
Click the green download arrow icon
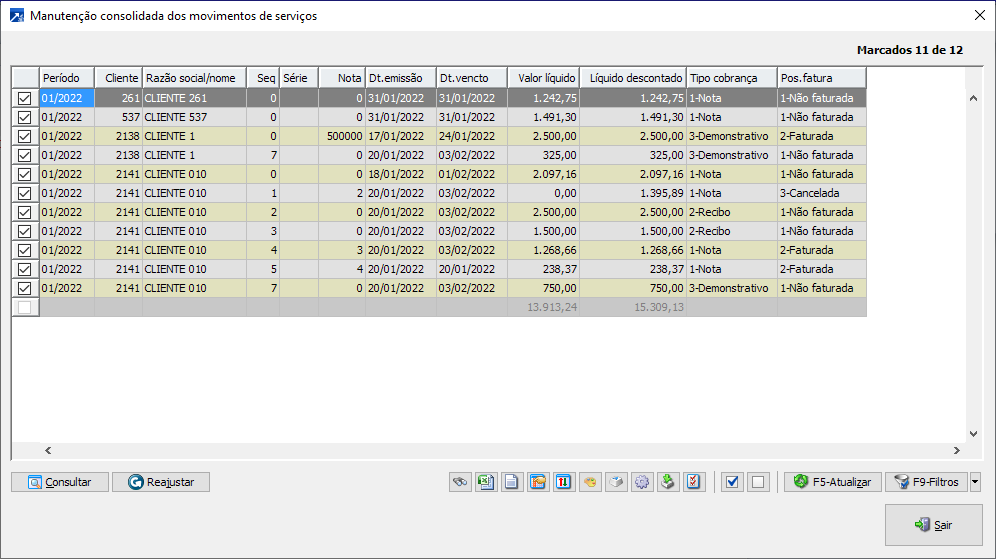coord(668,482)
